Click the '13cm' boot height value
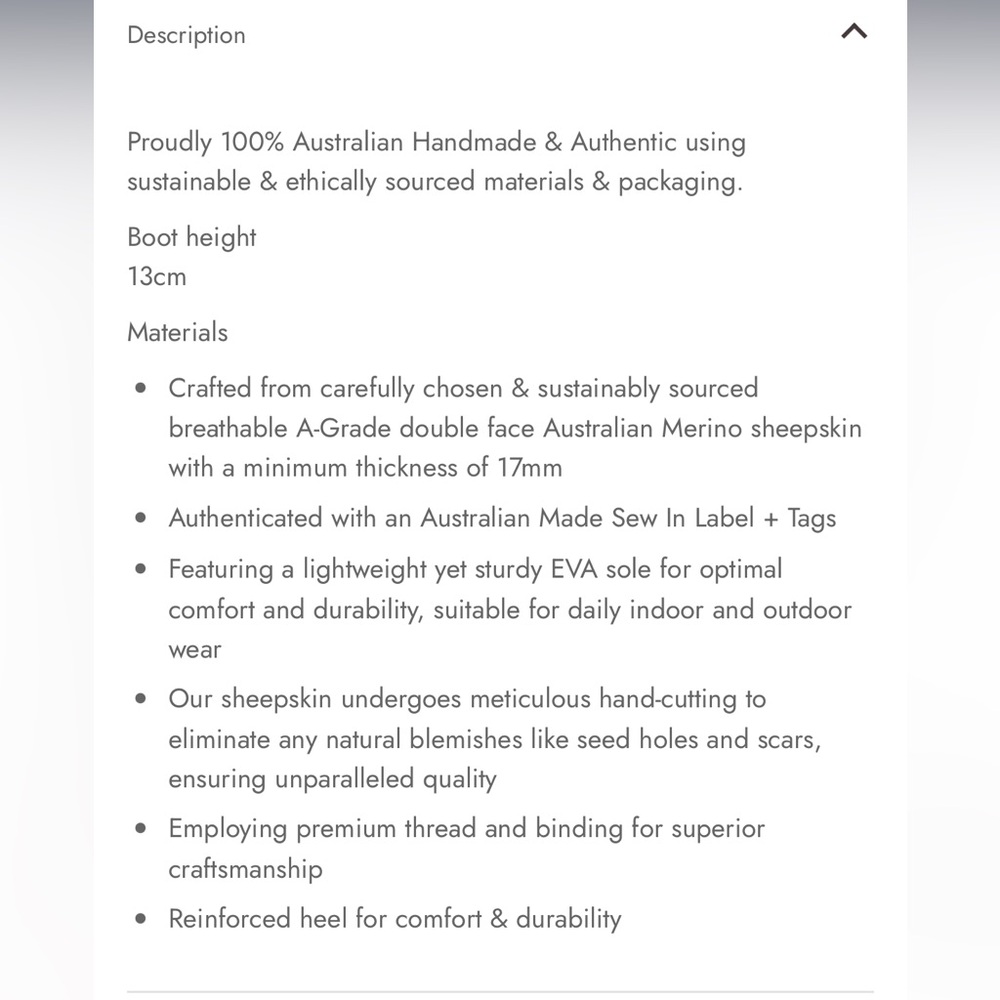 coord(157,277)
